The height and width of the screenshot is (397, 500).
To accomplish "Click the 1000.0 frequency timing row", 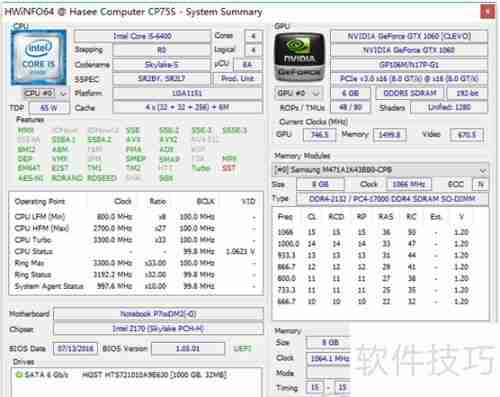I will tap(374, 244).
